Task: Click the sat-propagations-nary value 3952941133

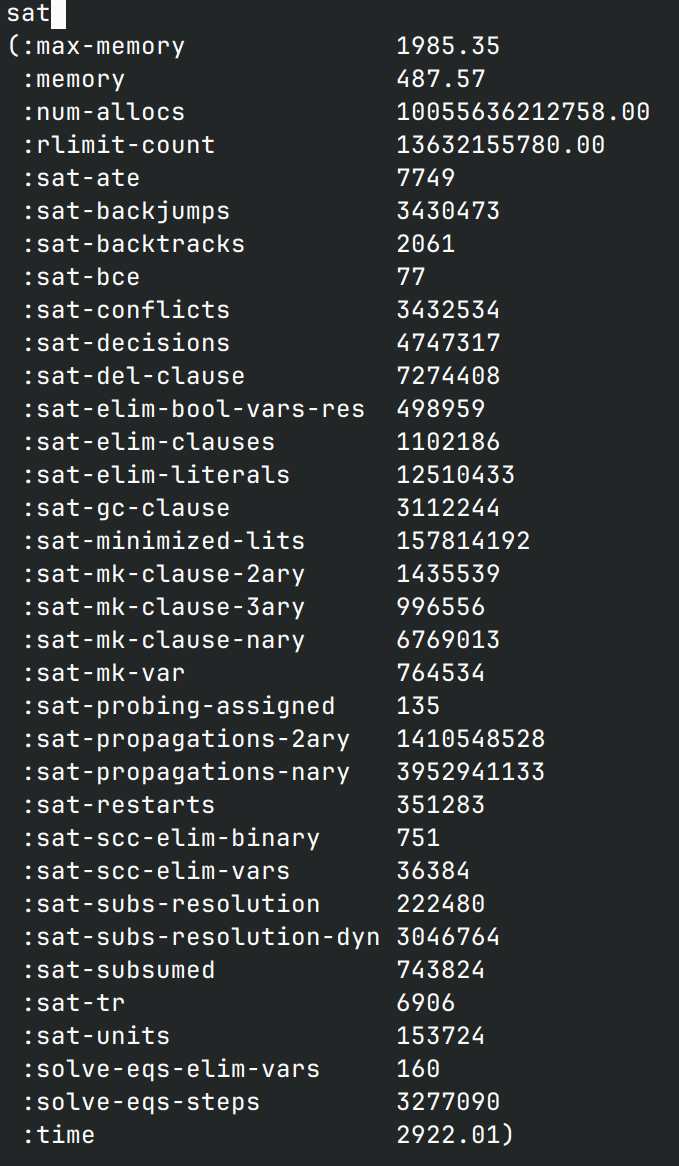Action: pos(470,772)
